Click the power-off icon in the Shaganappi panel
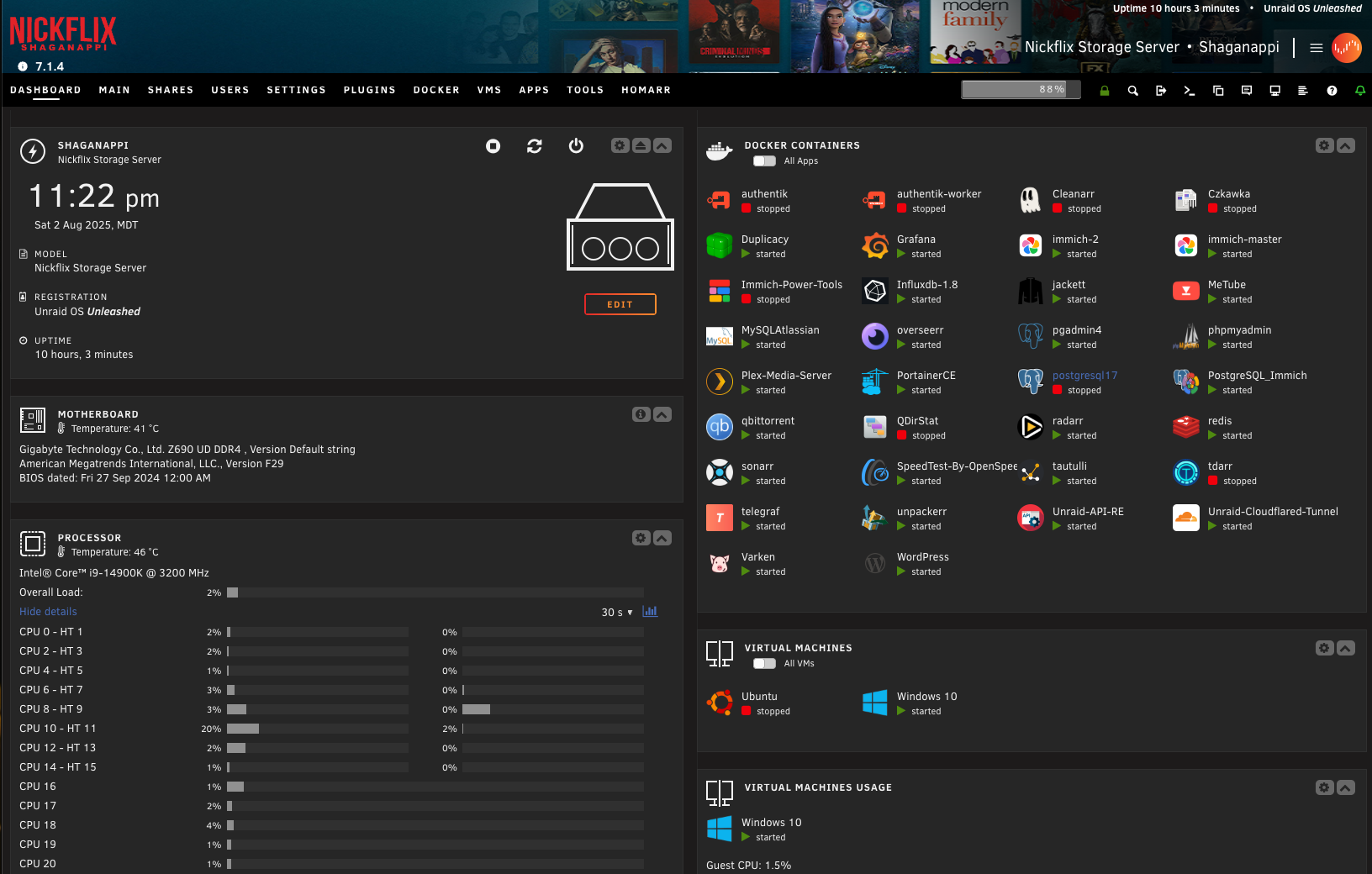Screen dimensions: 1372x874 [576, 146]
